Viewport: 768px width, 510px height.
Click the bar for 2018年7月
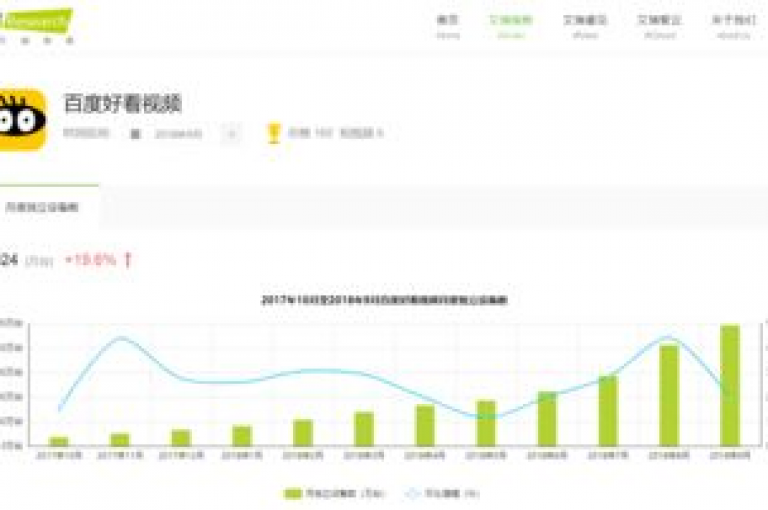(x=608, y=411)
